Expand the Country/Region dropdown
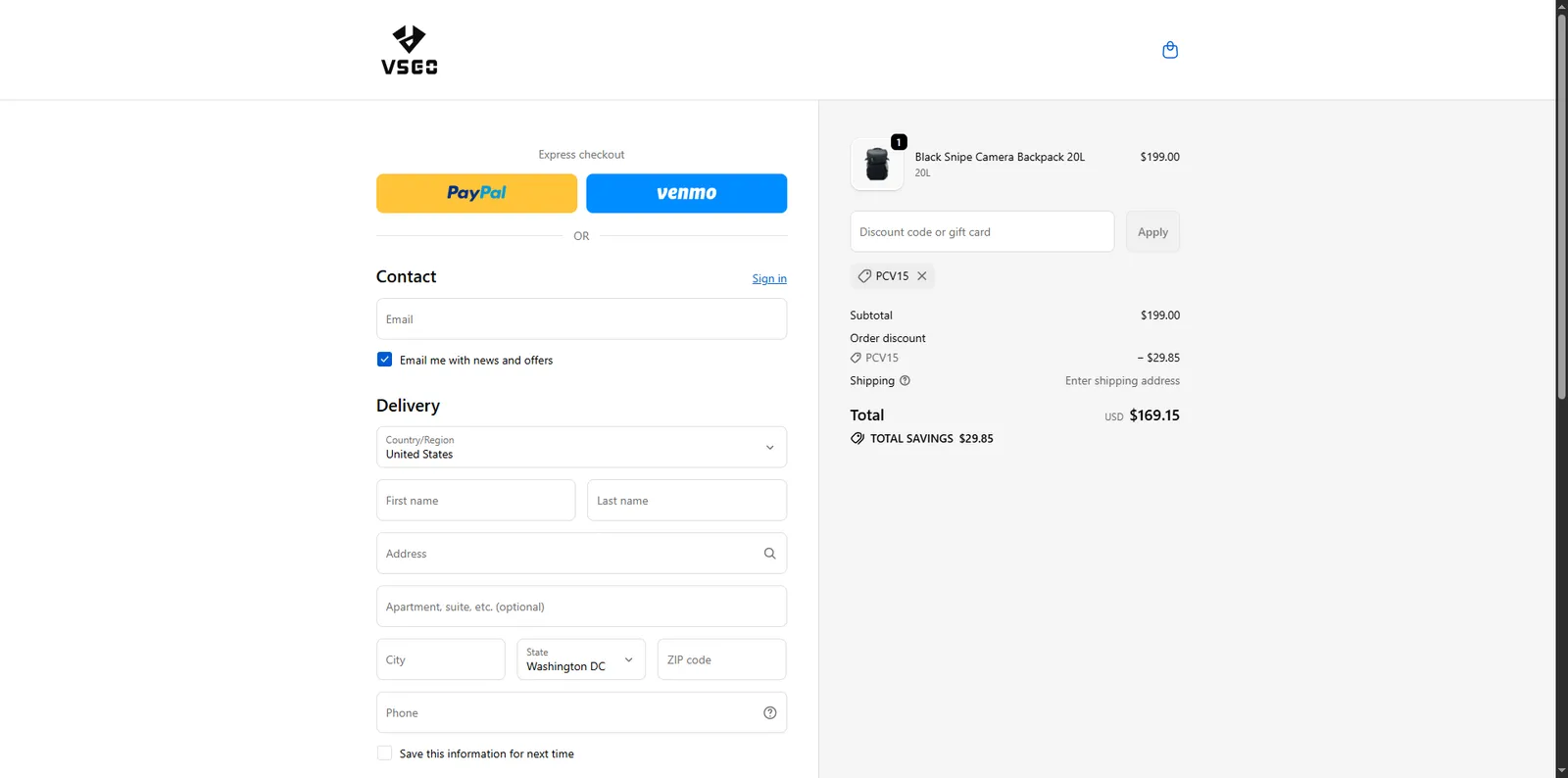Screen dimensions: 1568x778 point(581,447)
